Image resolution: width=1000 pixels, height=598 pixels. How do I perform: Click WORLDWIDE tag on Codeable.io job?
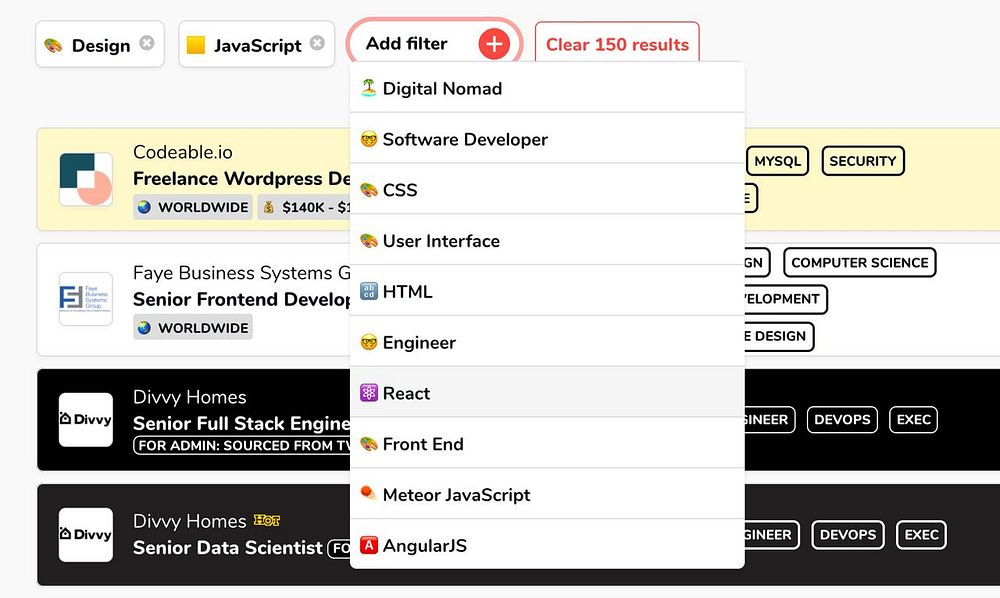pos(193,207)
